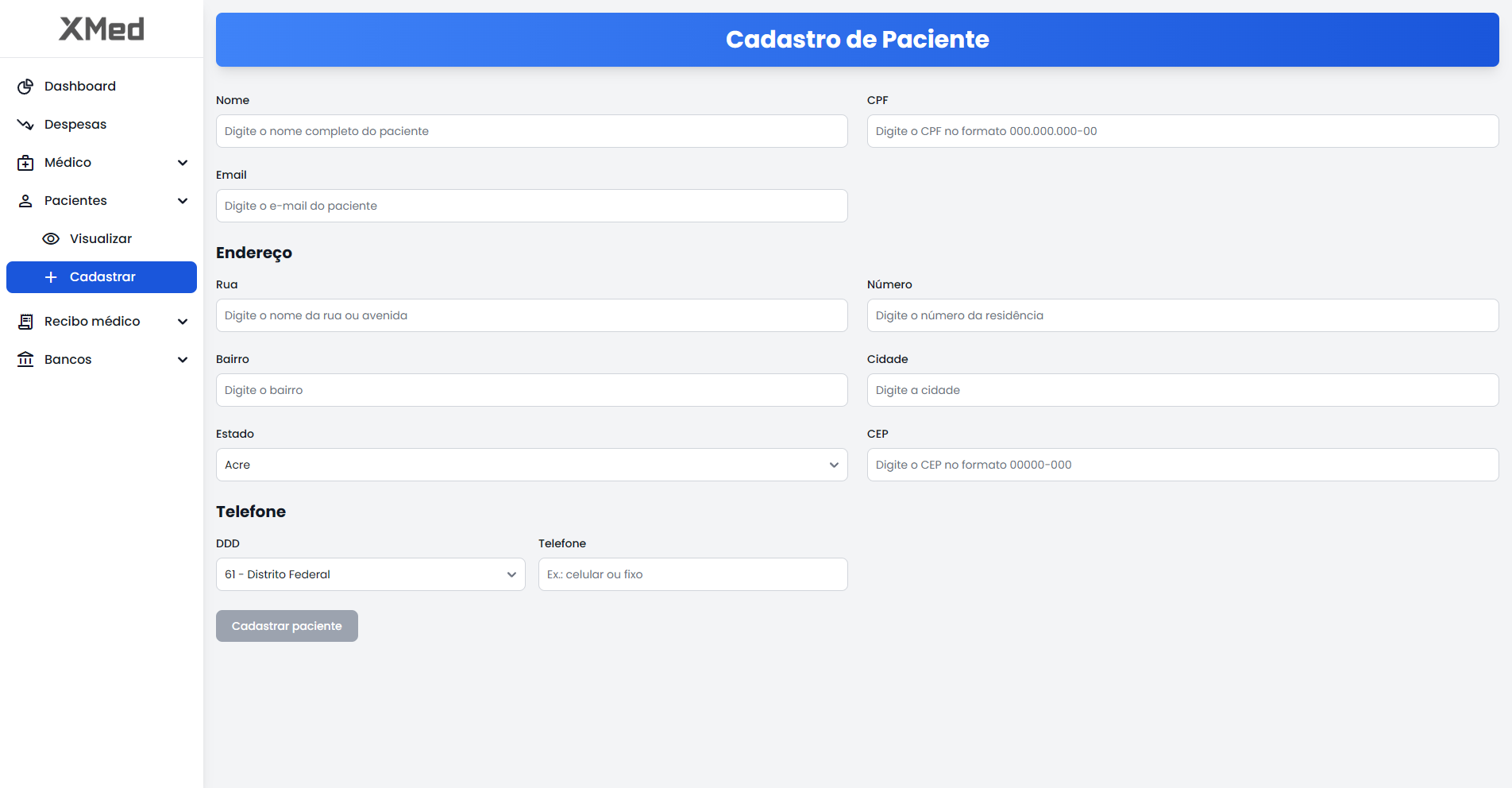
Task: Go to the Dashboard menu item
Action: tap(80, 87)
